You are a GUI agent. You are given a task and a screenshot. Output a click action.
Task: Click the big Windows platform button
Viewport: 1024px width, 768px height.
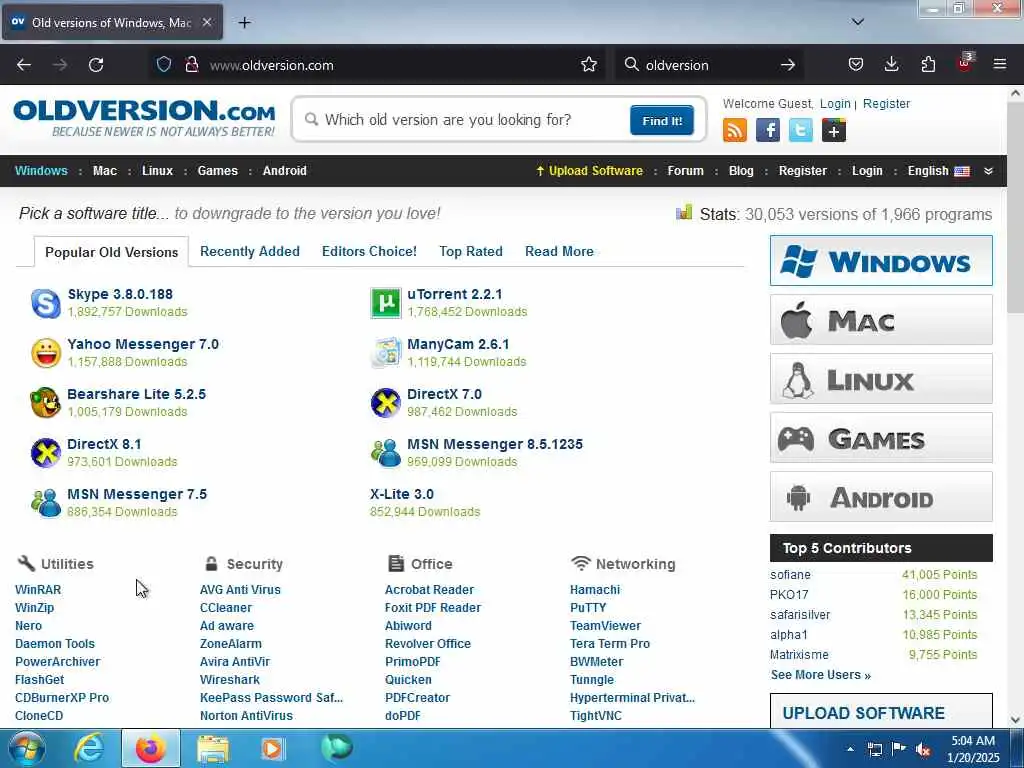click(881, 261)
